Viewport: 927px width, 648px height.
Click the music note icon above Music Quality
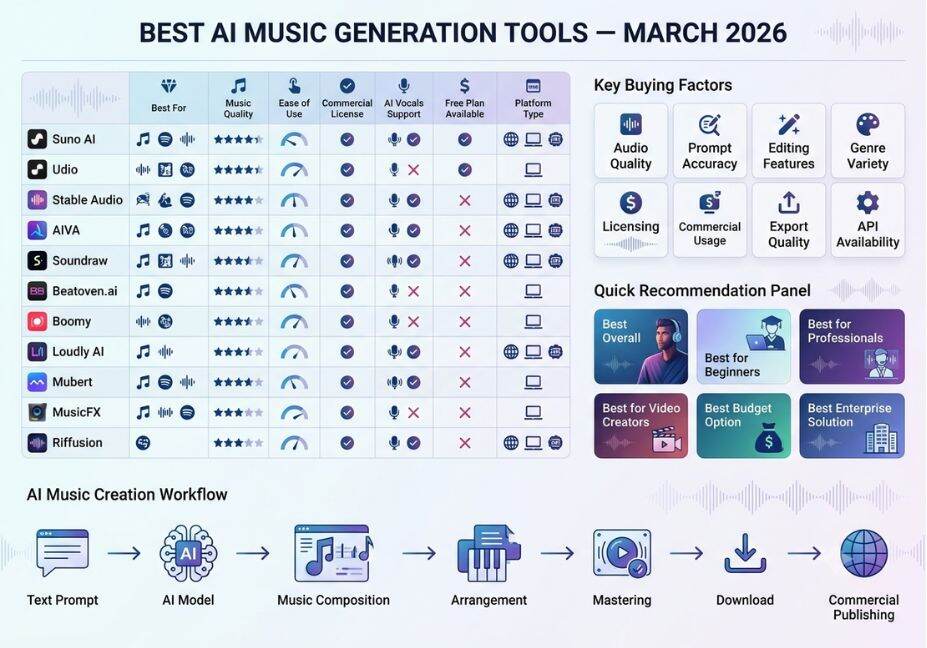[x=238, y=86]
